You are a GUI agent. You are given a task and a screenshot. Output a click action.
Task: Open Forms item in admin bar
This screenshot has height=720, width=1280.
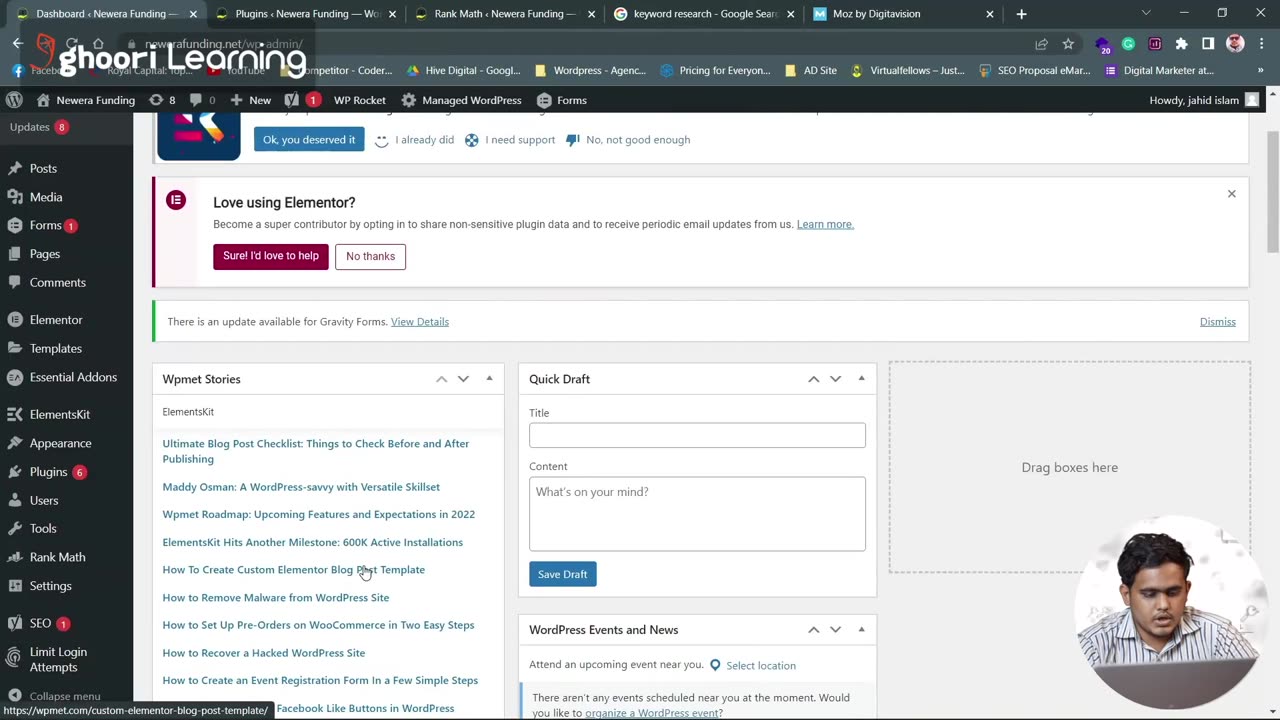click(561, 100)
